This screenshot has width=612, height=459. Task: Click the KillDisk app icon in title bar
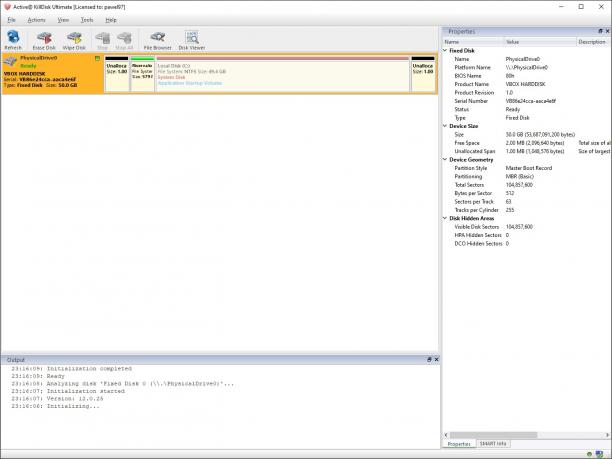tap(7, 7)
